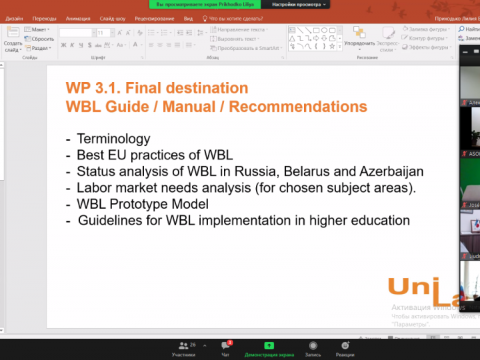This screenshot has height=360, width=480.
Task: Click the green Share Screen (Демонстрация экрана) button
Action: coord(269,349)
